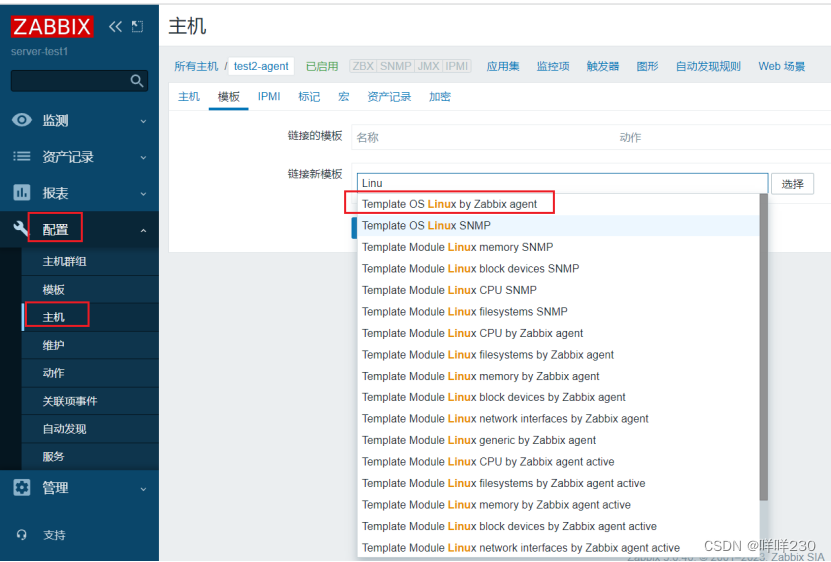Click the eye icon for 监测
The width and height of the screenshot is (831, 562).
pos(22,120)
